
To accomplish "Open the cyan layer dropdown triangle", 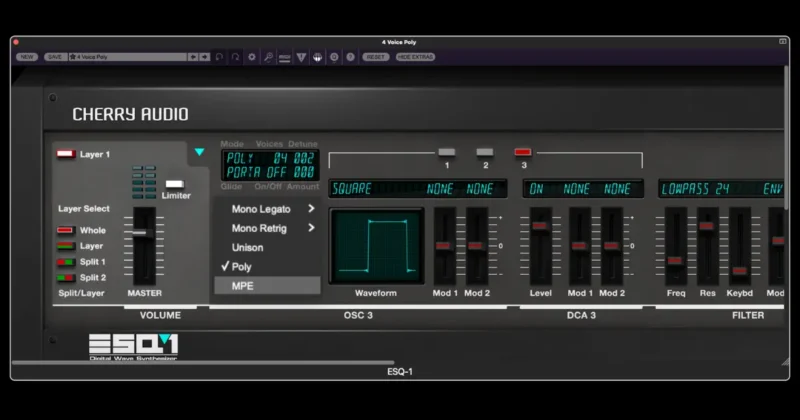I will point(199,152).
